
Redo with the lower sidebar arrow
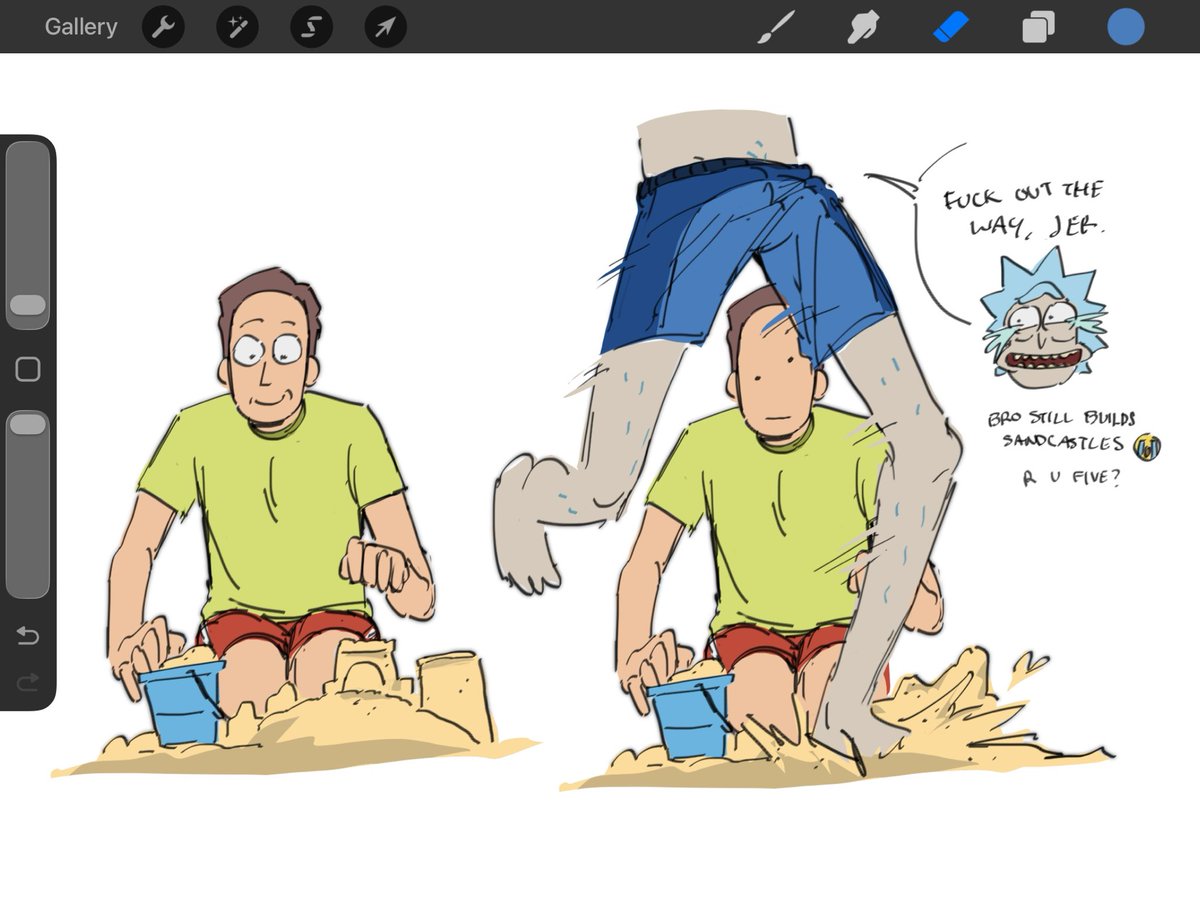28,682
